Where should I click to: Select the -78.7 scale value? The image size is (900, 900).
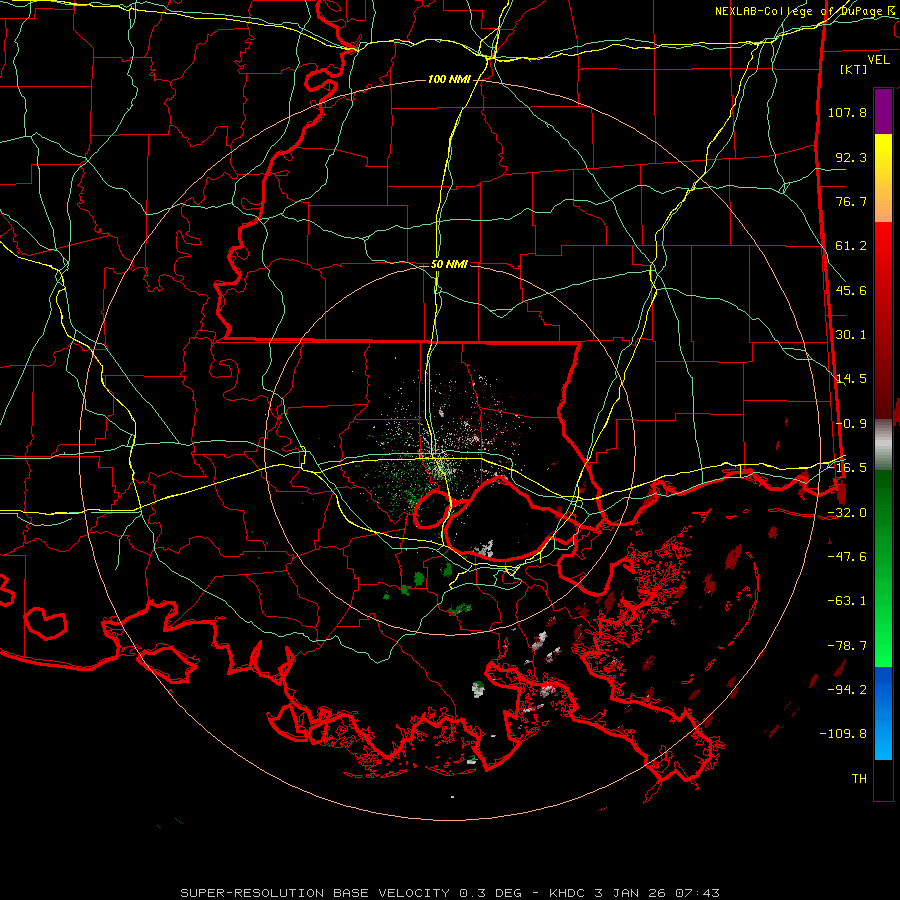pyautogui.click(x=847, y=646)
